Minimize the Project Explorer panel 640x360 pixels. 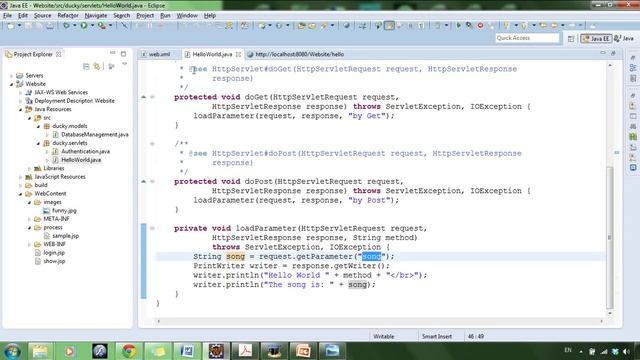coord(113,53)
